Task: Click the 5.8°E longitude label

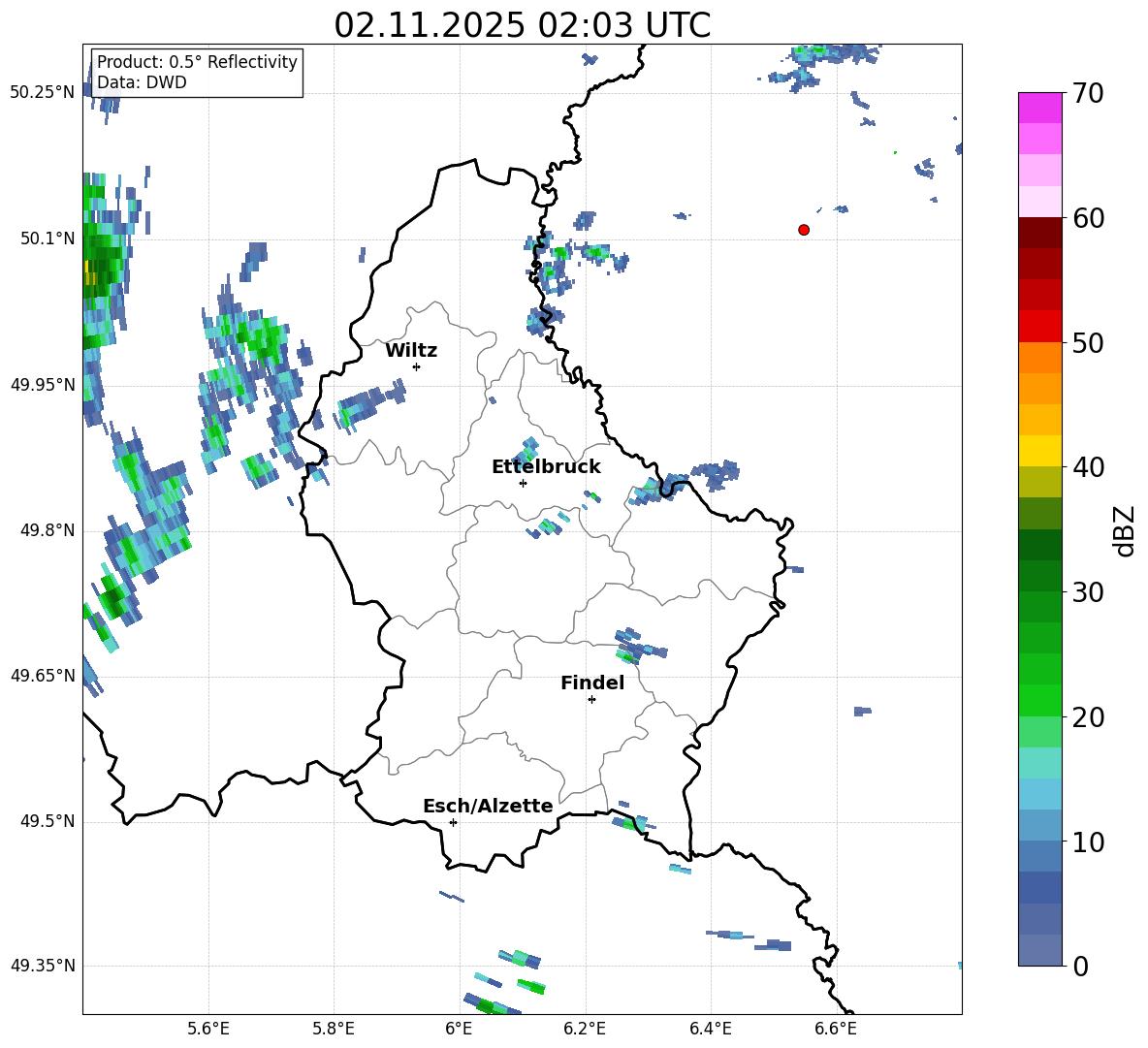Action: [334, 1029]
